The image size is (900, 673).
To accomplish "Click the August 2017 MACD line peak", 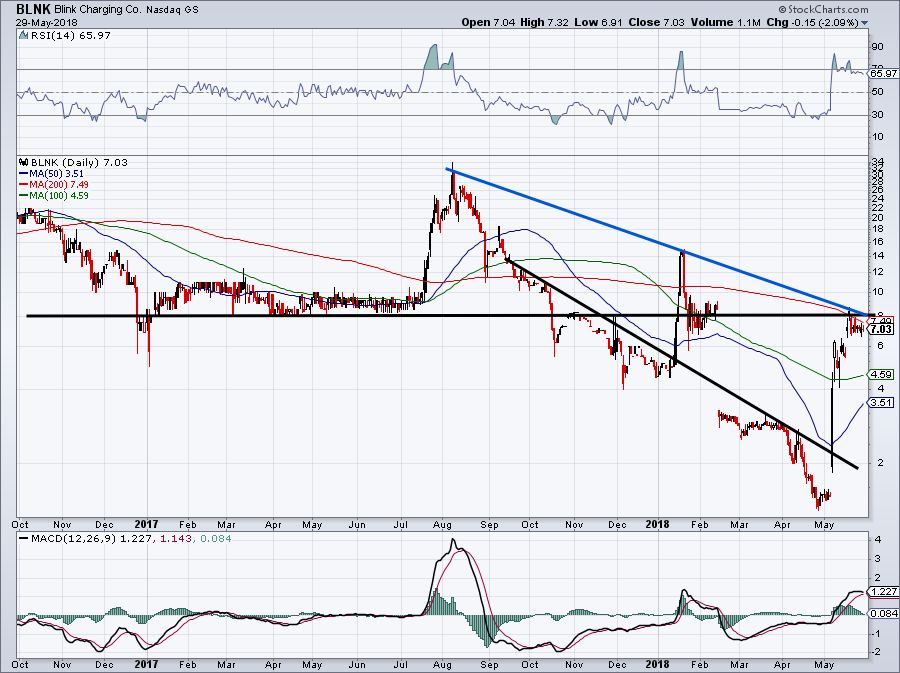I will click(453, 540).
